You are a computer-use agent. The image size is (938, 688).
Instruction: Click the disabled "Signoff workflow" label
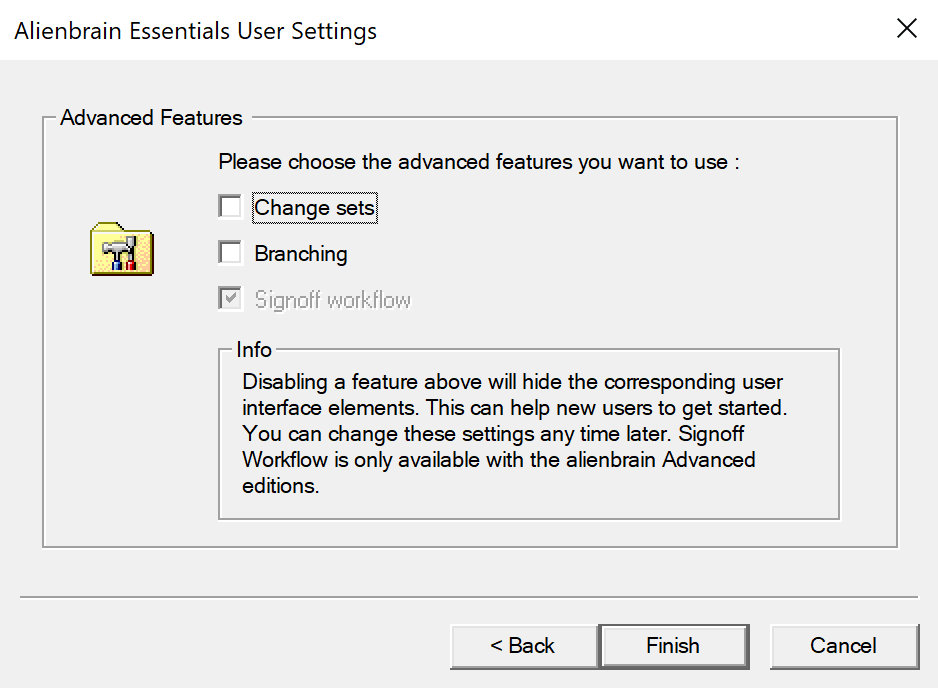pos(332,300)
